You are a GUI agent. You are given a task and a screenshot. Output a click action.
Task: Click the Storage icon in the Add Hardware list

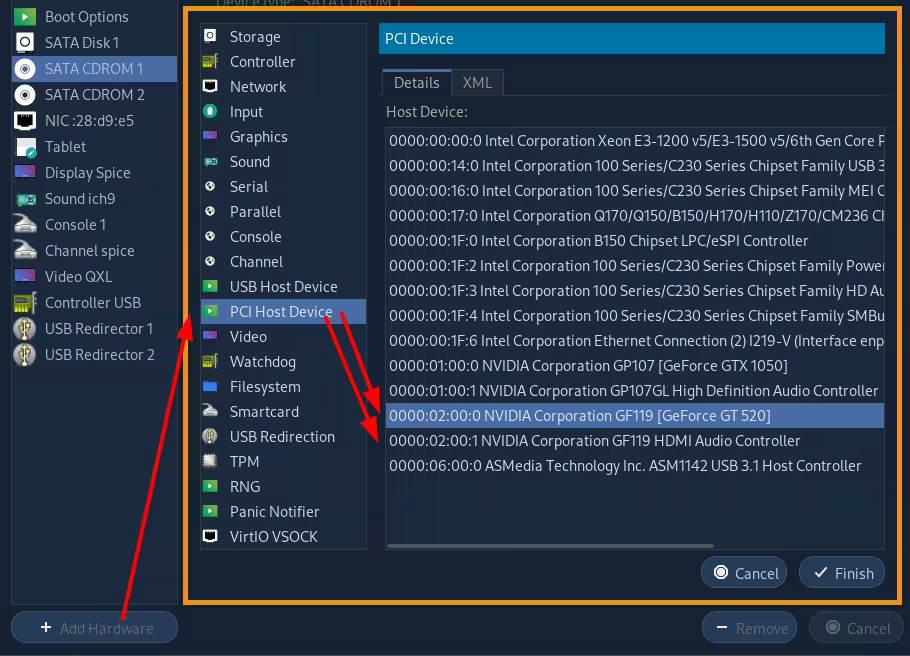tap(210, 36)
